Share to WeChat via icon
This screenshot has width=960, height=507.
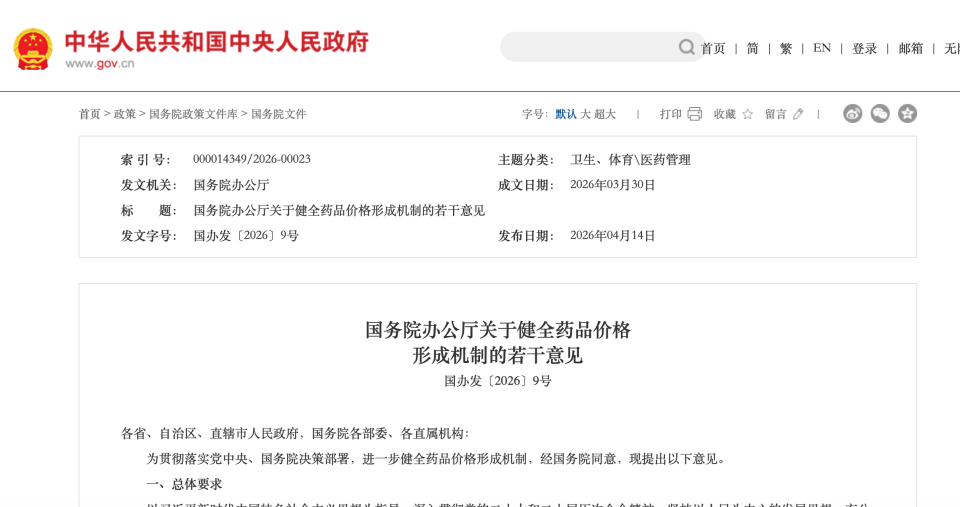[x=880, y=113]
